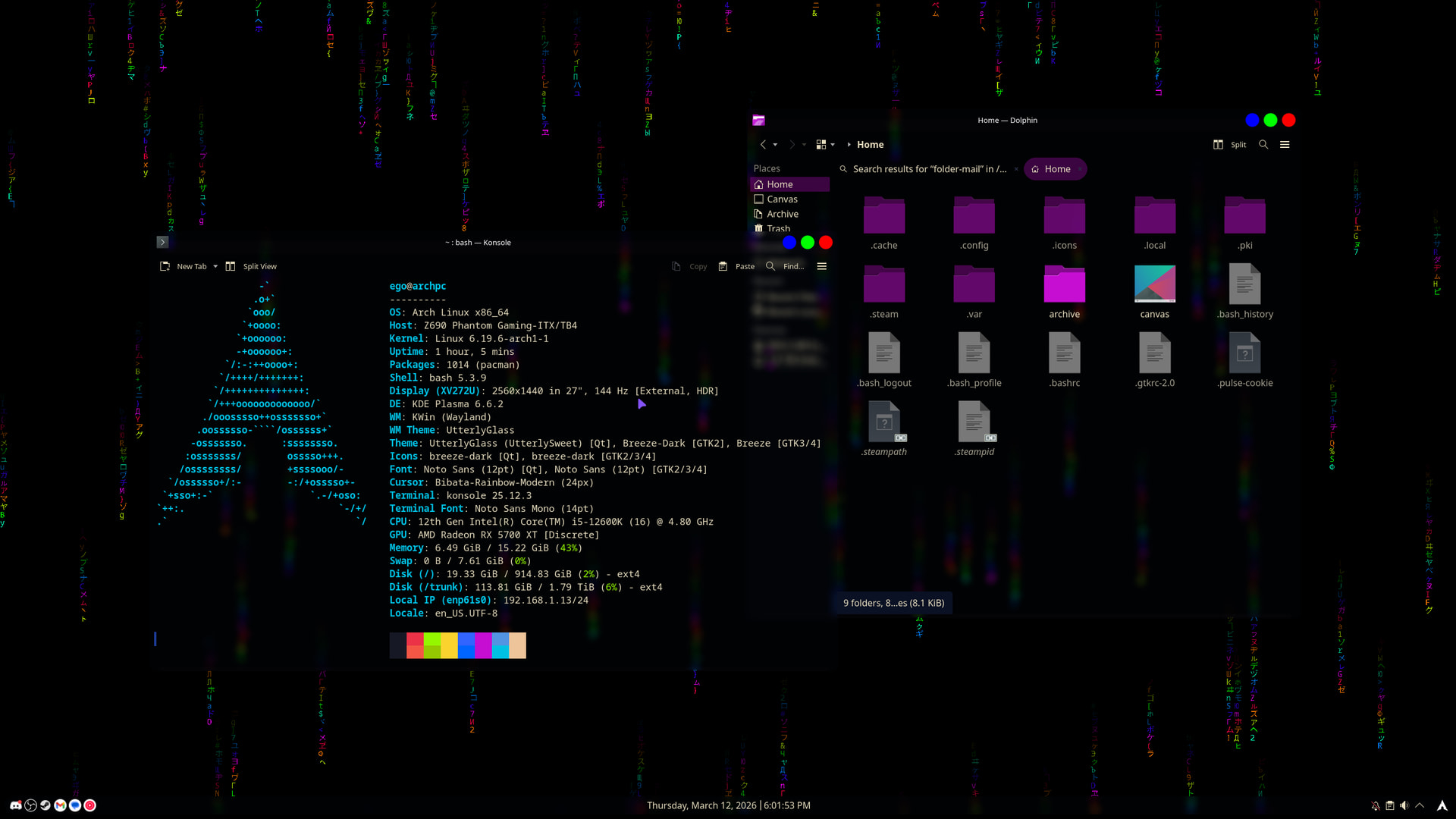Open Steam from the taskbar
1456x819 pixels.
coord(45,805)
